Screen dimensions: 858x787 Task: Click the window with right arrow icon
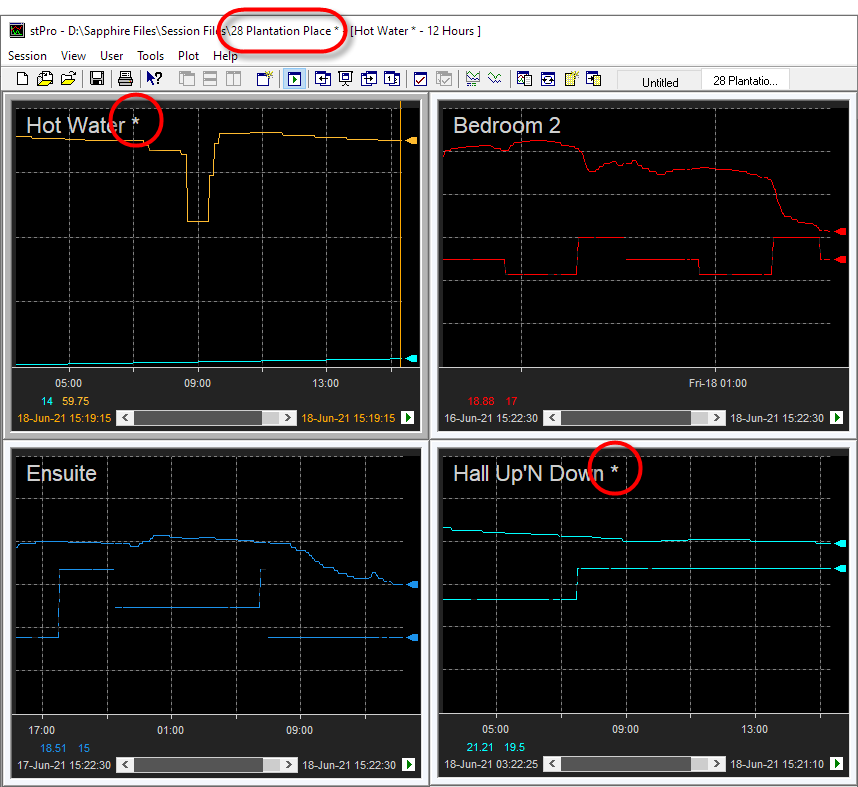point(369,79)
